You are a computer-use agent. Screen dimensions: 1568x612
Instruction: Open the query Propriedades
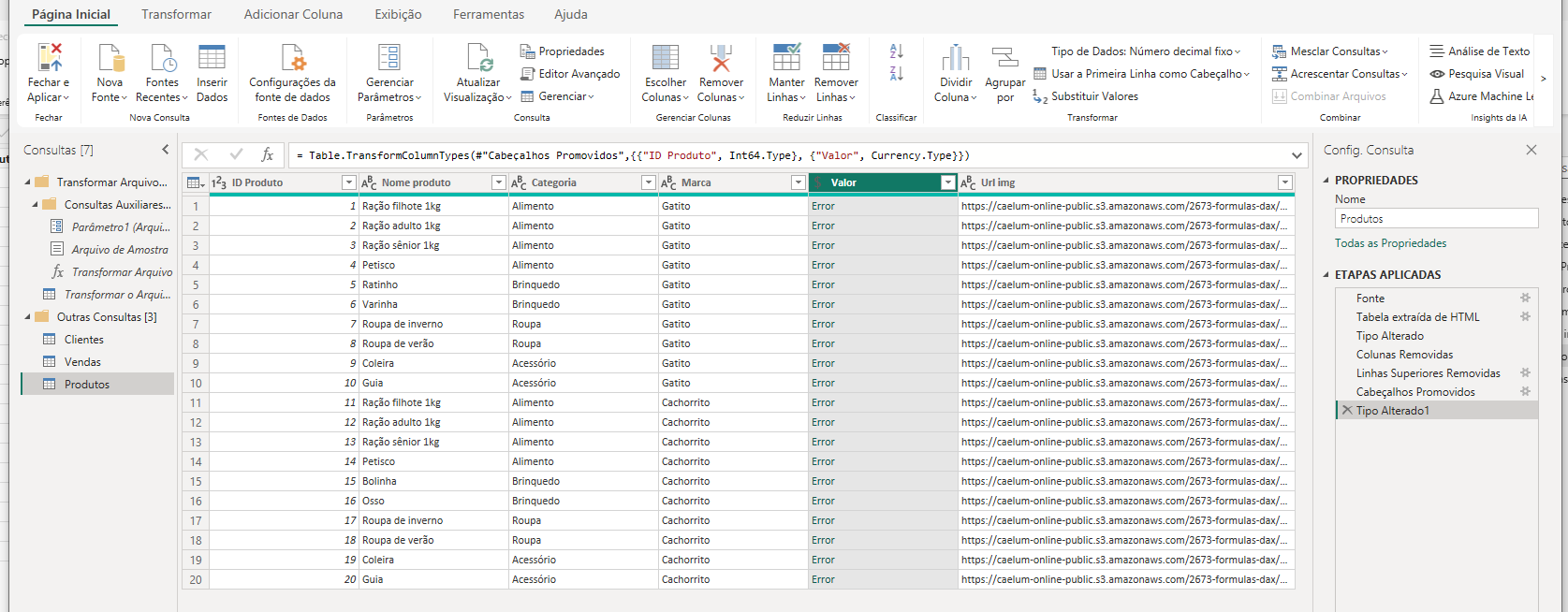(563, 51)
